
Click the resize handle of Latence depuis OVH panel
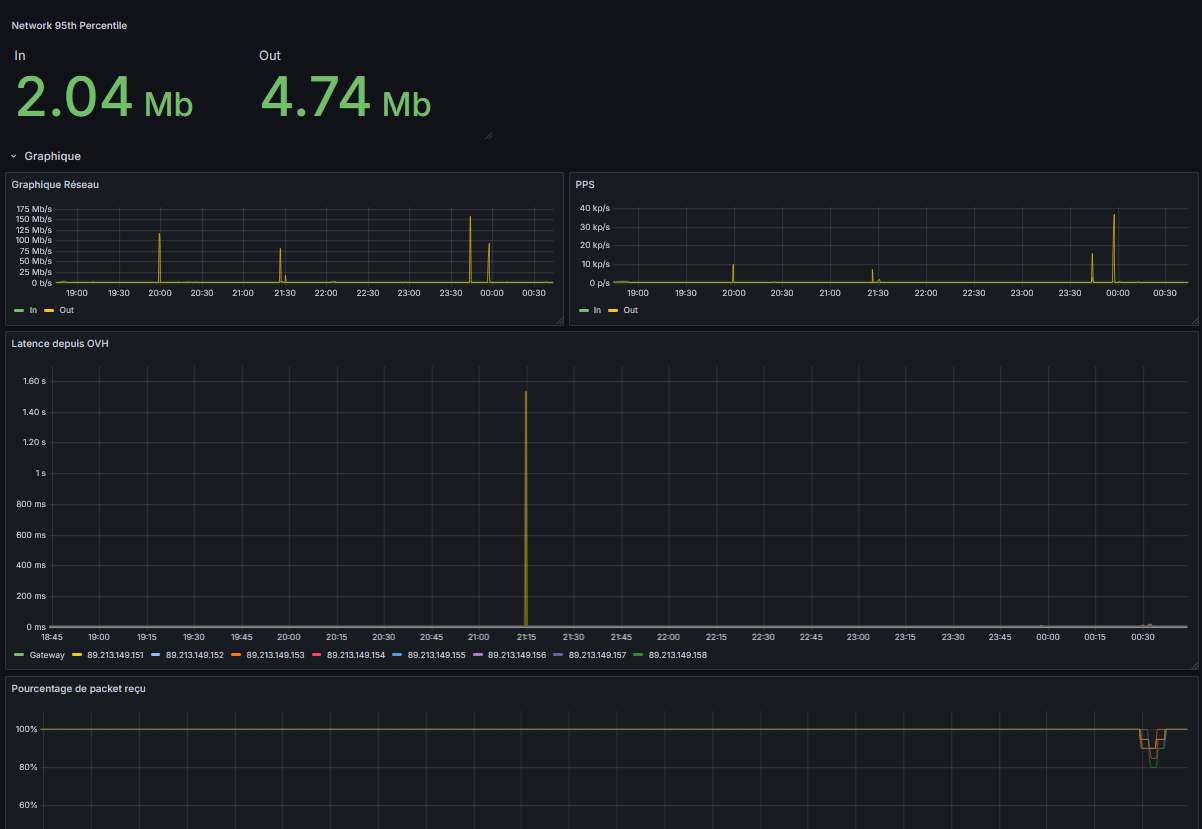click(1193, 664)
